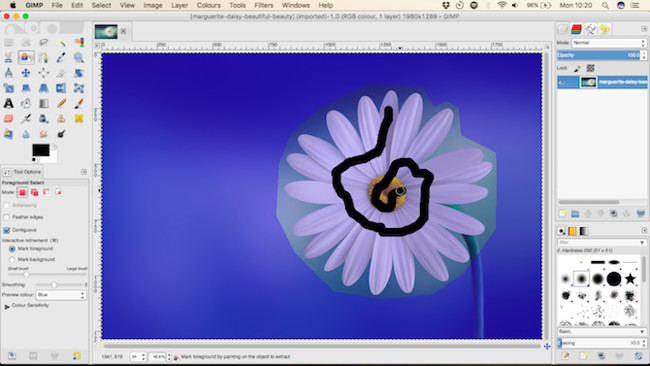650x366 pixels.
Task: Set mode to subtract from selection
Action: coord(46,192)
